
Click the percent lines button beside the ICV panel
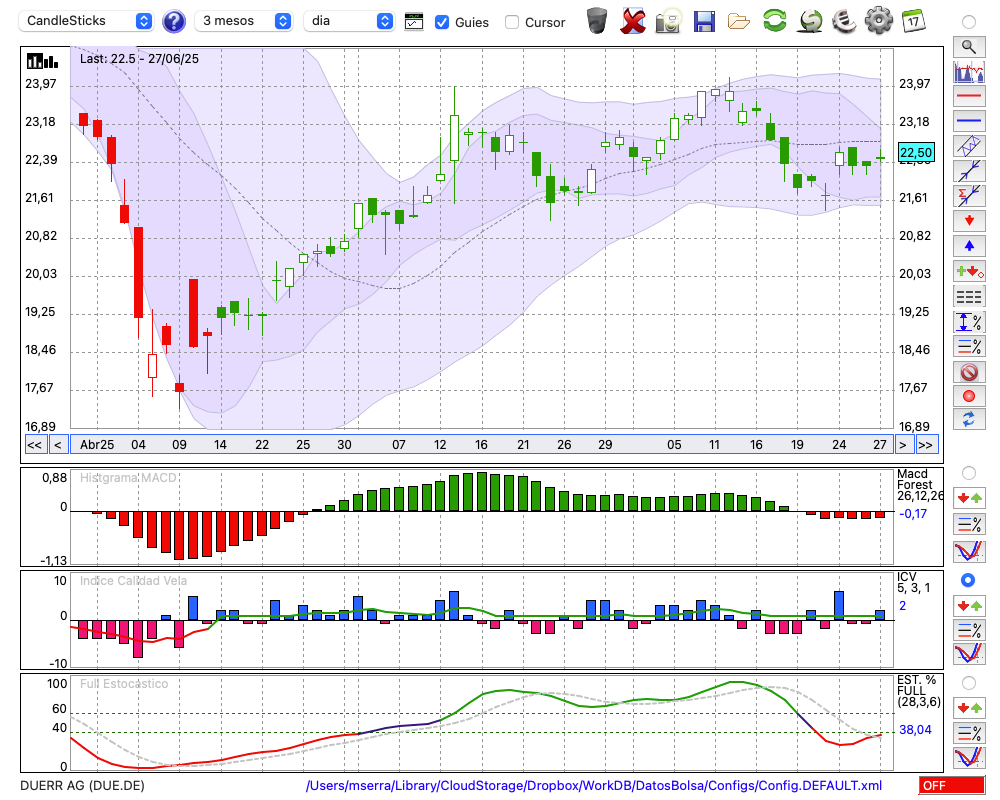(969, 630)
